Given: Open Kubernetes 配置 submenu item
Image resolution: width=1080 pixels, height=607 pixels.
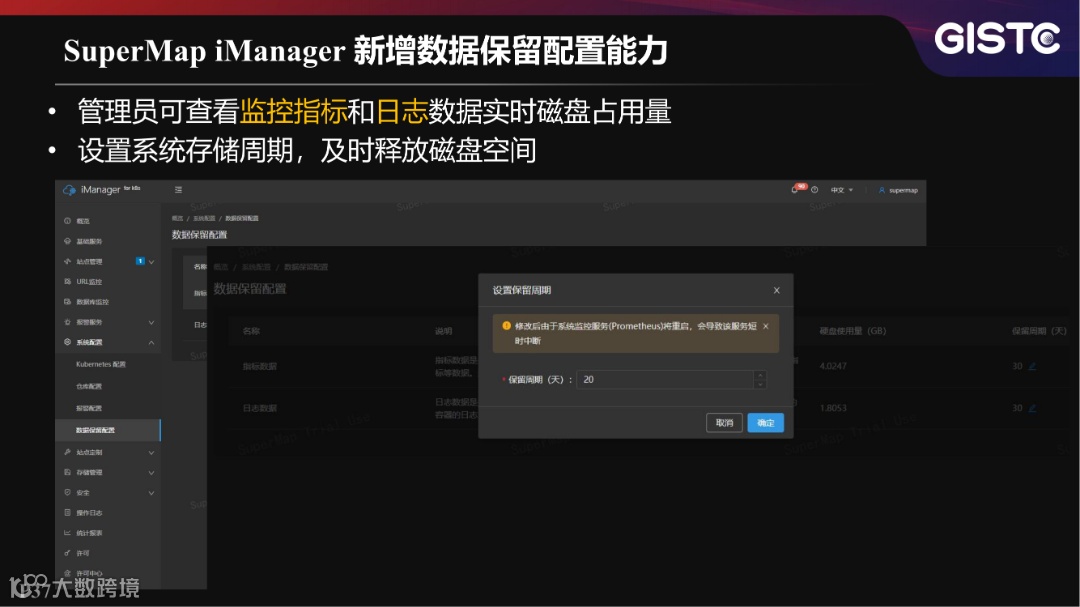Looking at the screenshot, I should [101, 364].
